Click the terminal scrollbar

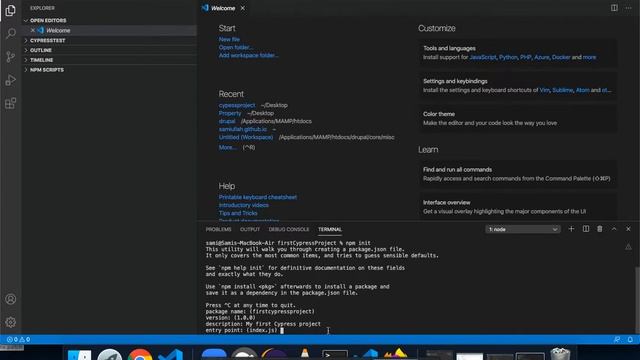tap(637, 300)
